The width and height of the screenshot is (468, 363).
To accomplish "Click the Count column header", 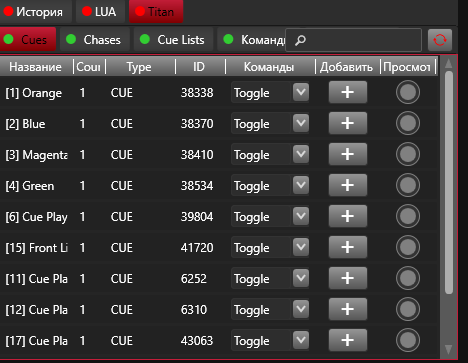I will [89, 67].
